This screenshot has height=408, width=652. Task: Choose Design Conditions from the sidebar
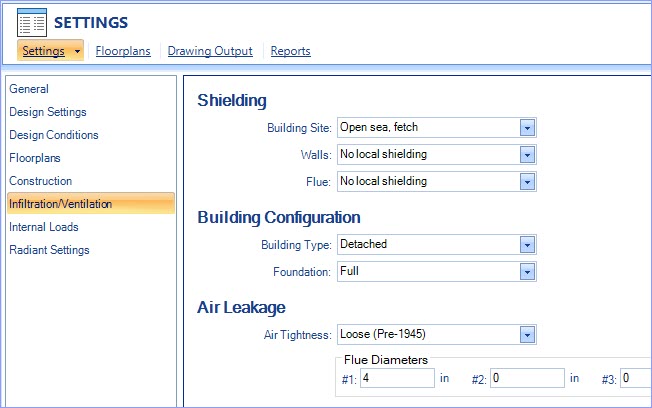[54, 135]
